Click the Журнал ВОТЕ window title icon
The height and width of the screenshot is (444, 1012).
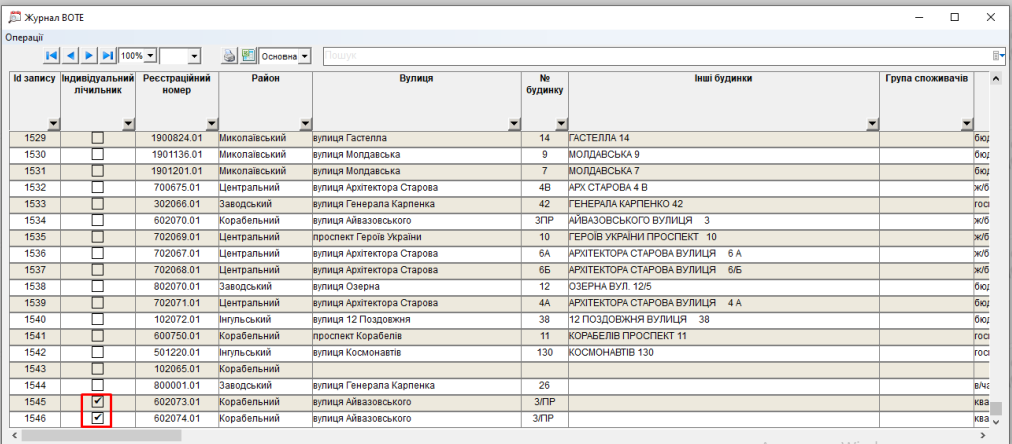pyautogui.click(x=14, y=17)
